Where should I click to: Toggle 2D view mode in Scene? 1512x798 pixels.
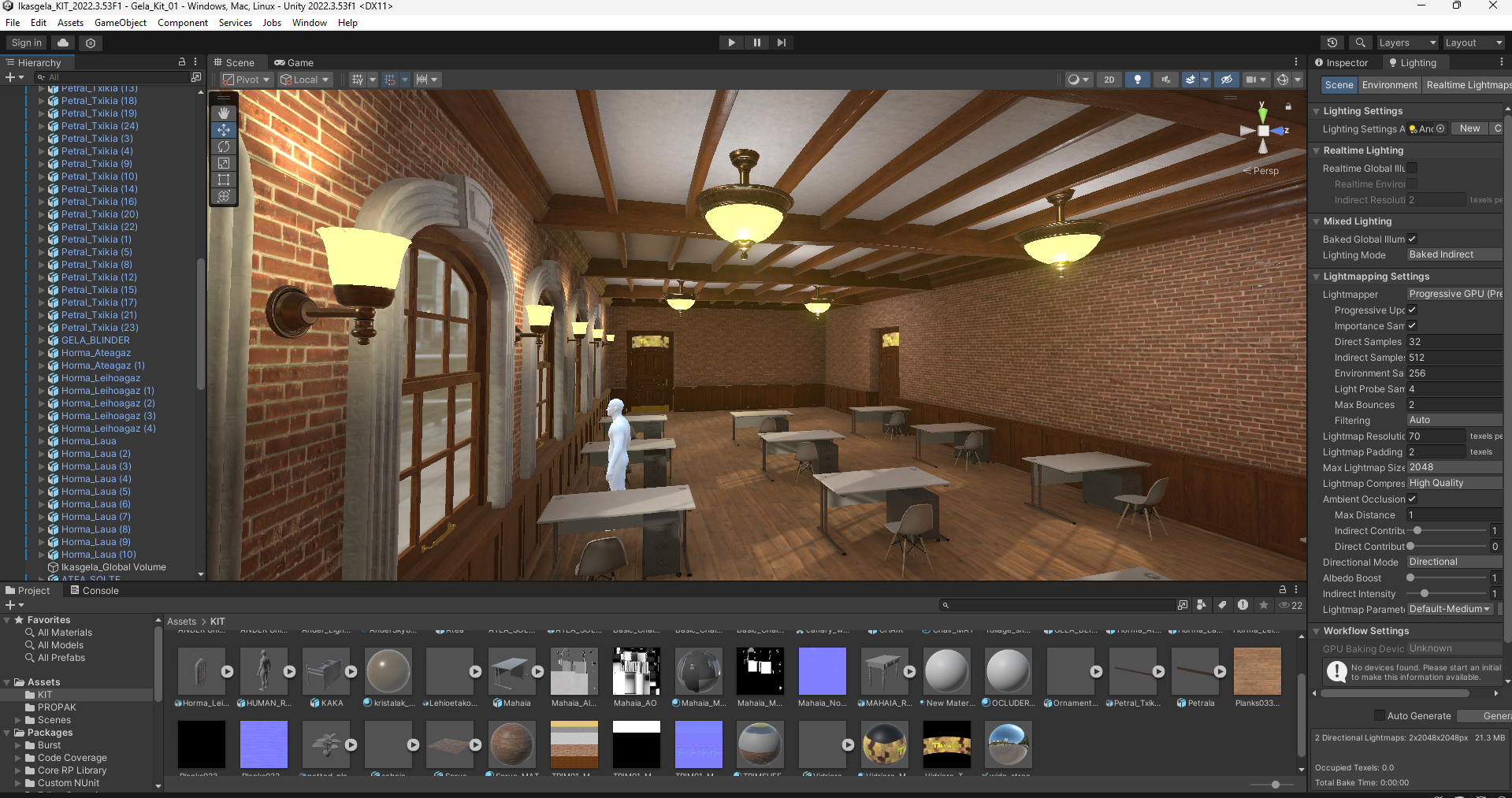tap(1109, 80)
